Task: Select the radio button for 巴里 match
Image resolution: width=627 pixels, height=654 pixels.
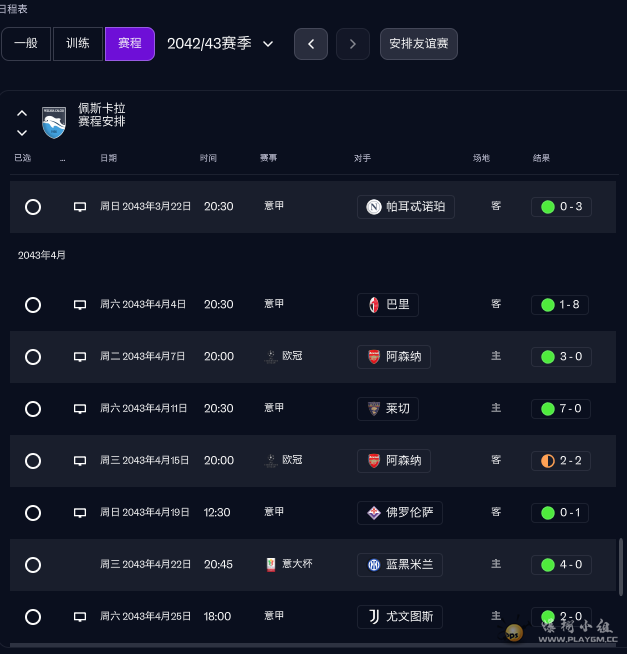Action: (33, 305)
